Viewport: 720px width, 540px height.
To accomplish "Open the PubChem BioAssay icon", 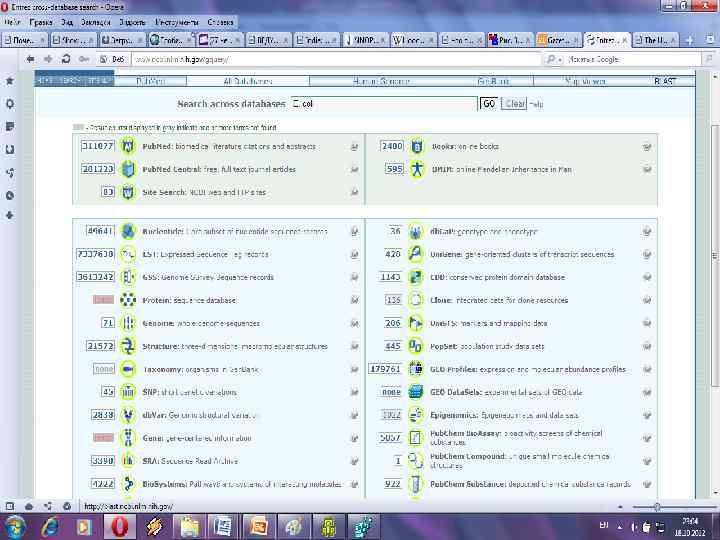I will 416,438.
